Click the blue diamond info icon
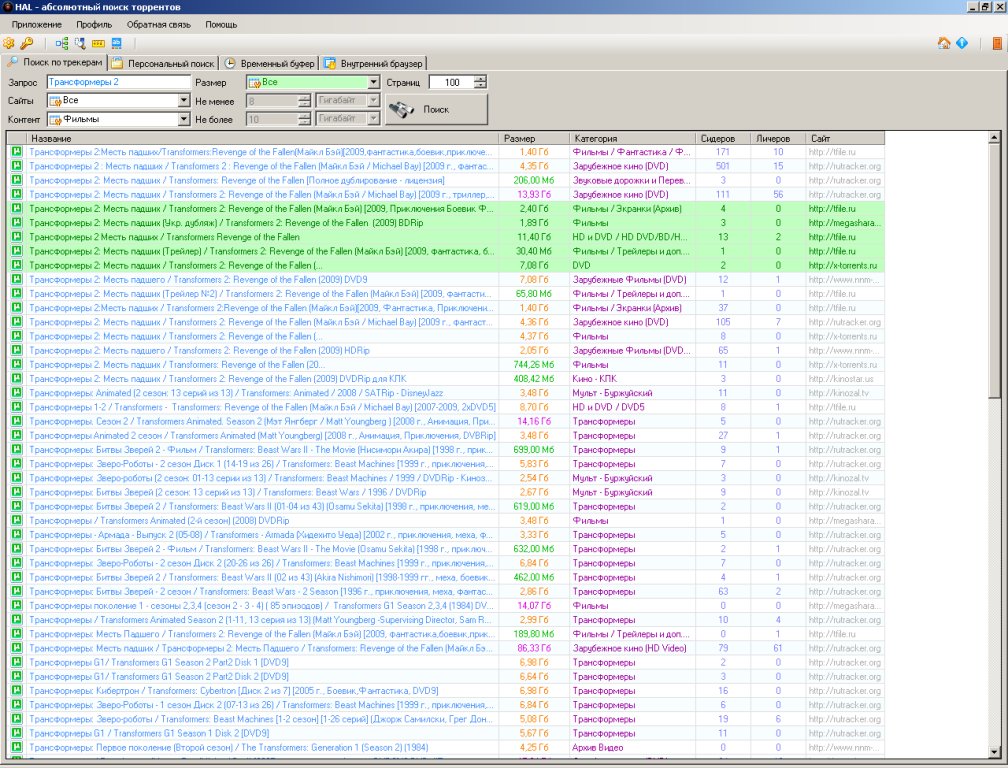This screenshot has width=1008, height=768. [x=962, y=43]
